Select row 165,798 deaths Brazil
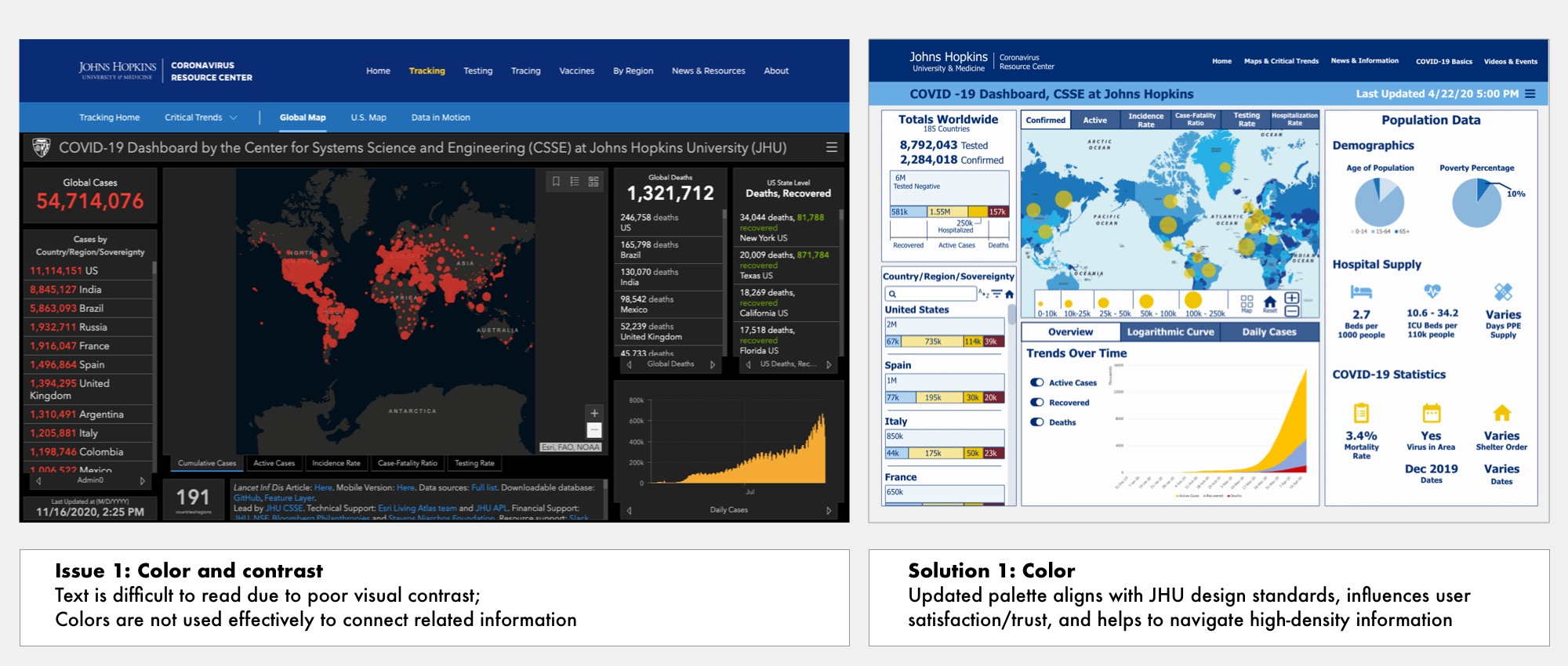The height and width of the screenshot is (666, 1568). [x=669, y=250]
